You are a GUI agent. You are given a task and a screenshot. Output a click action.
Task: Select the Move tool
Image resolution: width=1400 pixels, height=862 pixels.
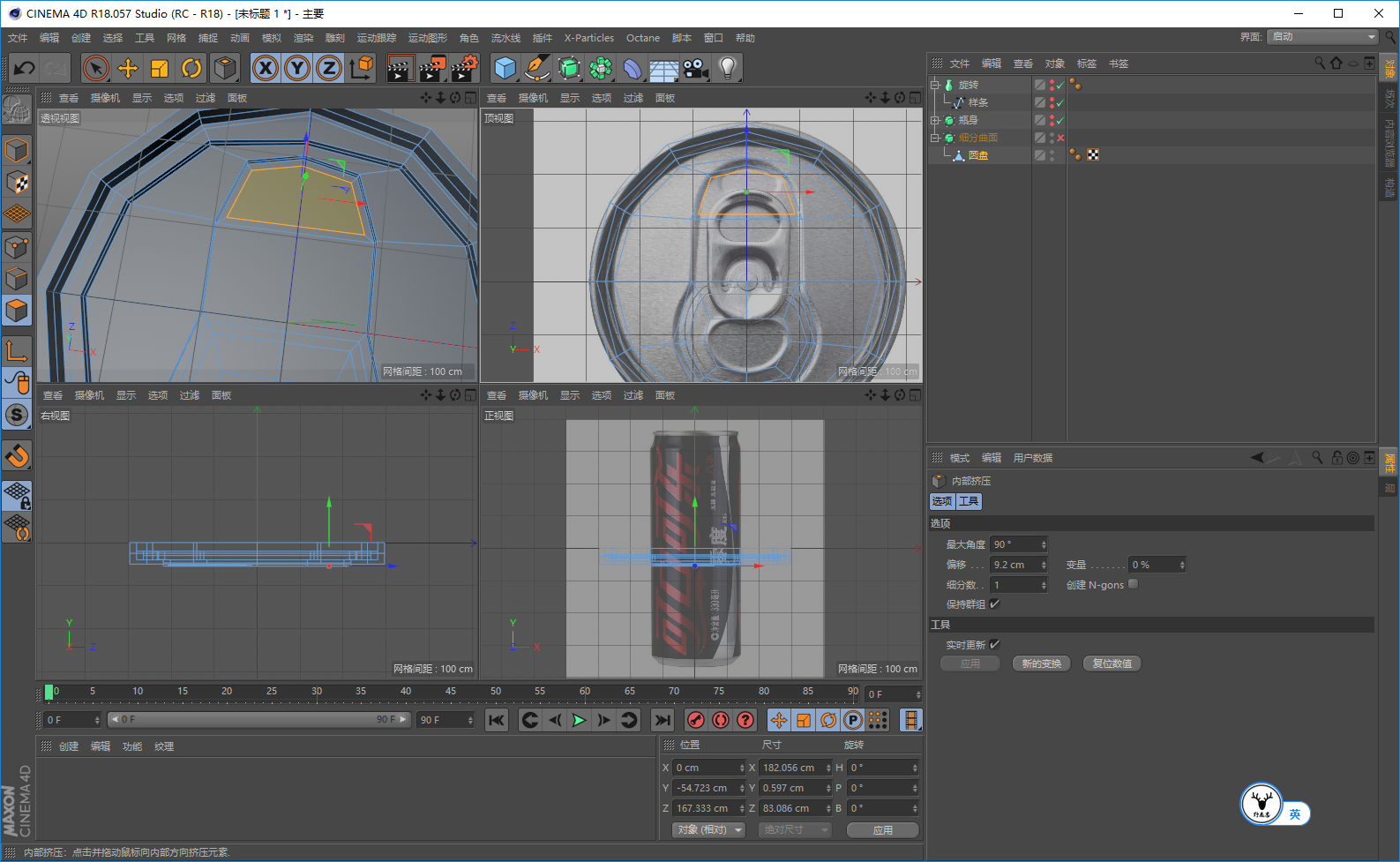[x=128, y=68]
